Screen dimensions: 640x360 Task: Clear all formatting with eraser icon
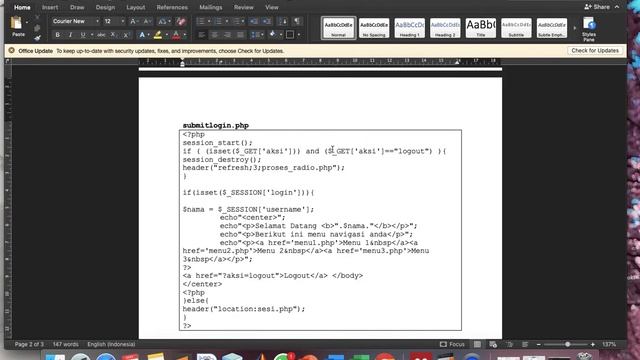point(181,21)
